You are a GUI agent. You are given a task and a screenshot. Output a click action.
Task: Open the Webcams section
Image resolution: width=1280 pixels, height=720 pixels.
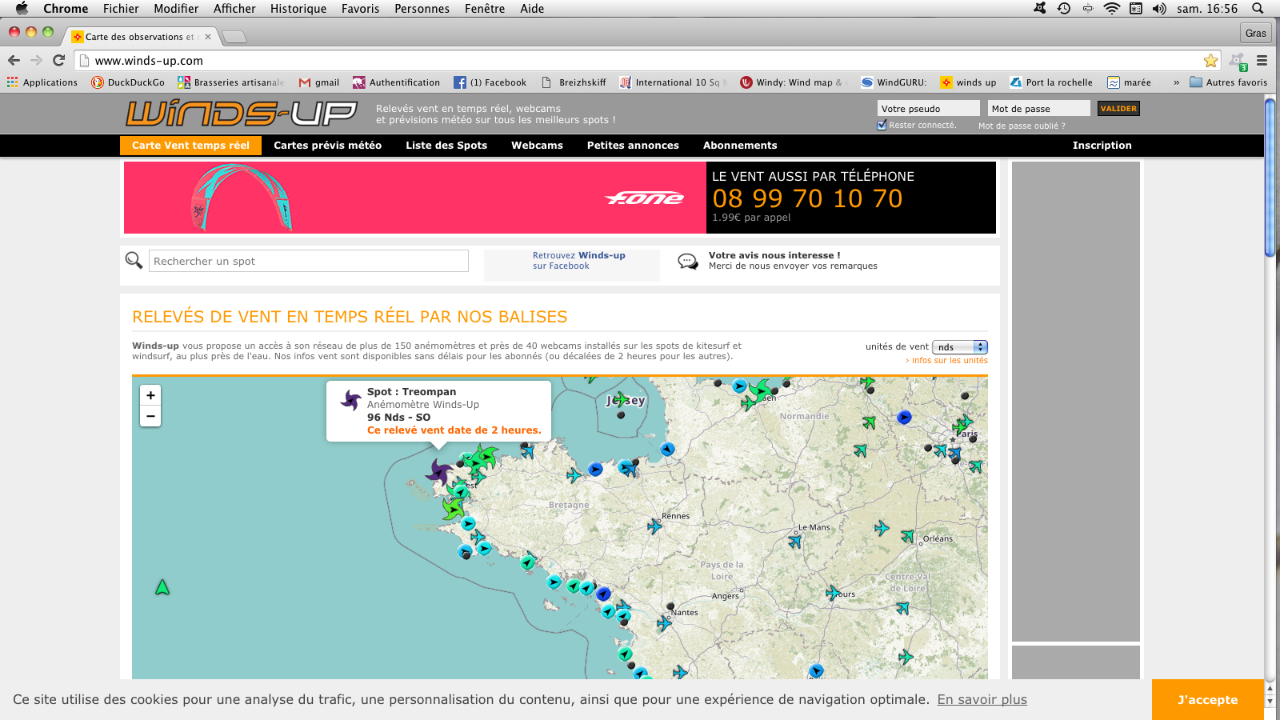tap(537, 145)
